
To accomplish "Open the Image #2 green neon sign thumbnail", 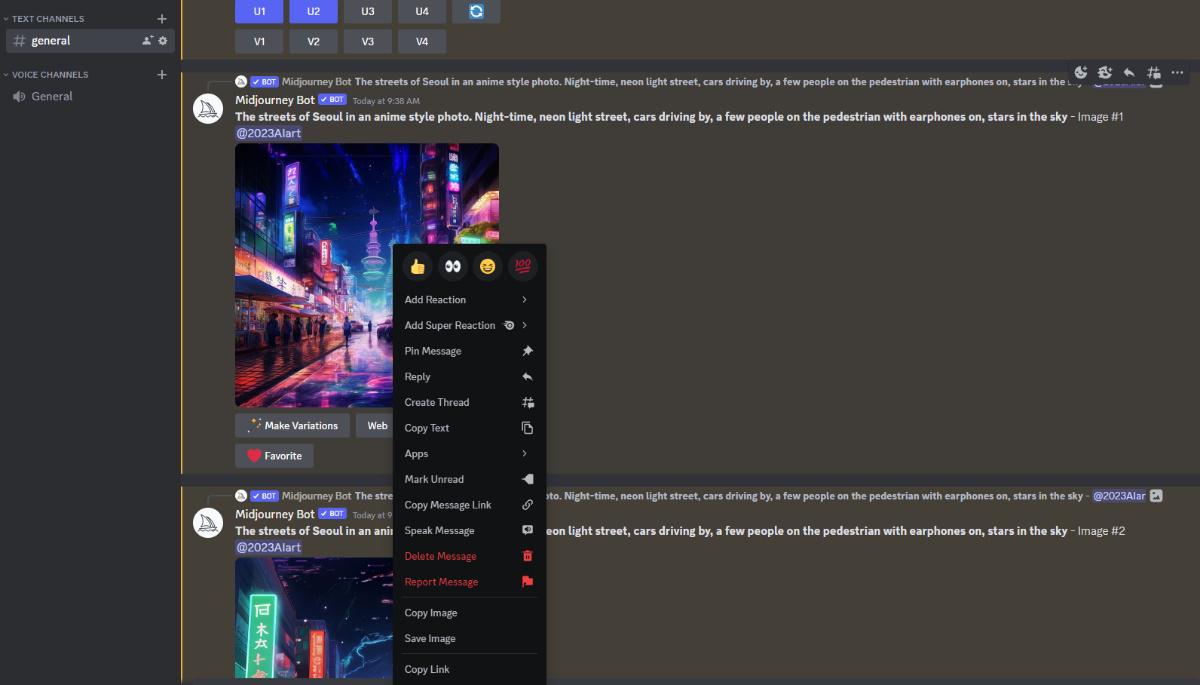I will pyautogui.click(x=315, y=617).
